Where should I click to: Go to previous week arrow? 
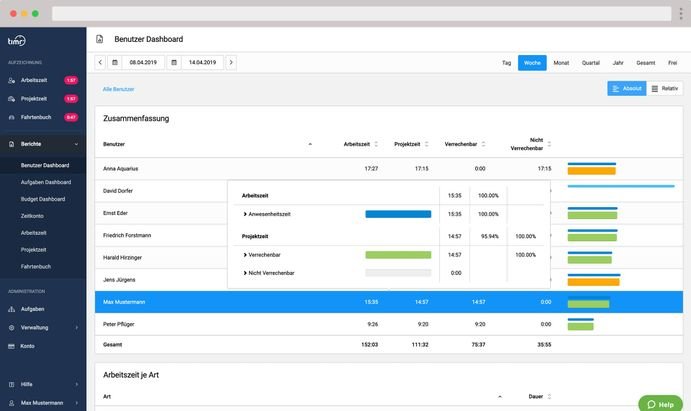tap(100, 62)
